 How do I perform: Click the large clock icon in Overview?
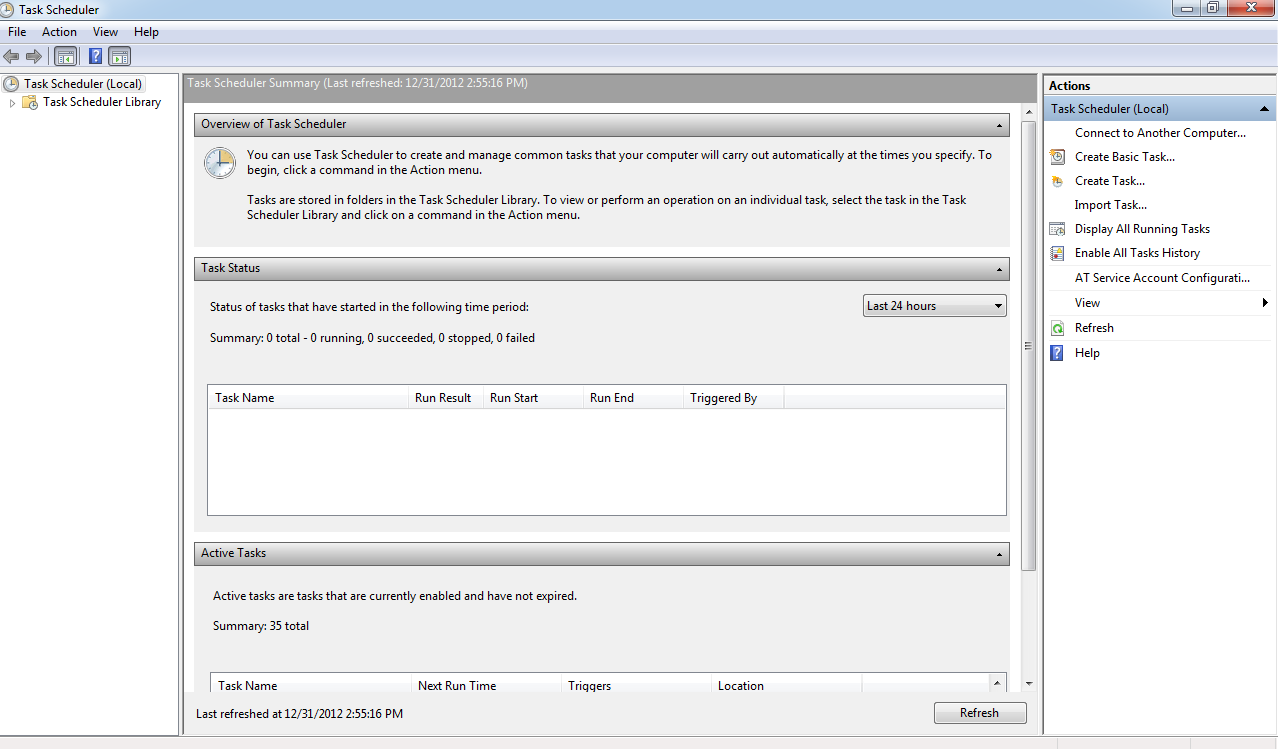coord(220,163)
